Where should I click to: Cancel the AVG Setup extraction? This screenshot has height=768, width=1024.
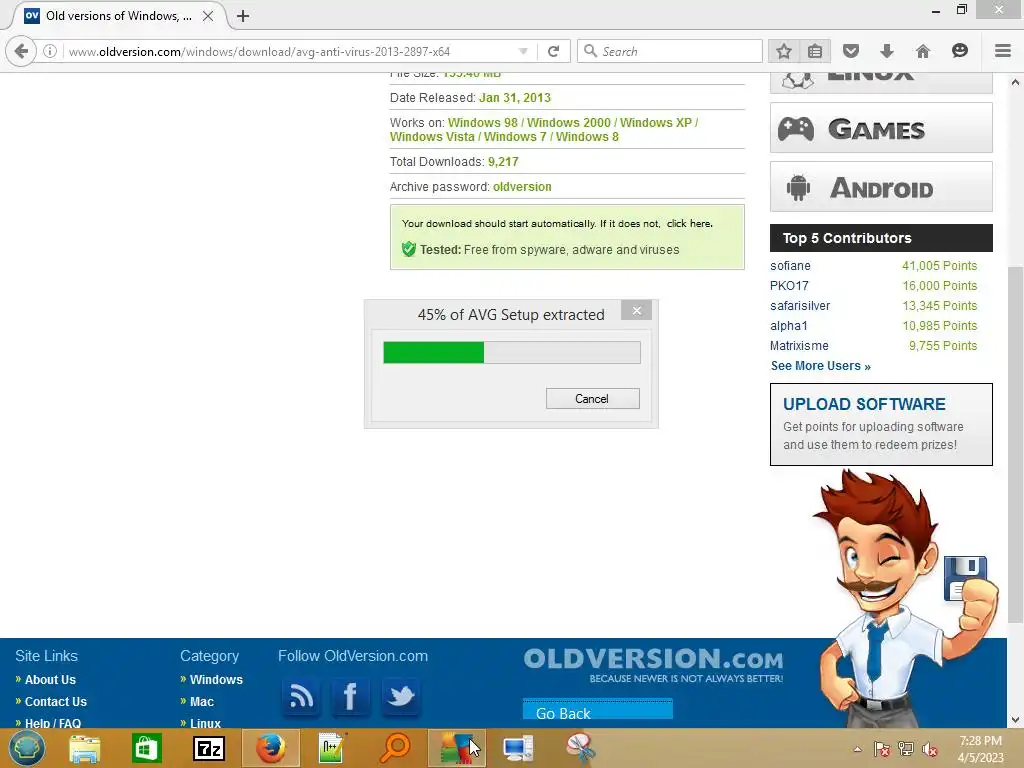point(592,398)
